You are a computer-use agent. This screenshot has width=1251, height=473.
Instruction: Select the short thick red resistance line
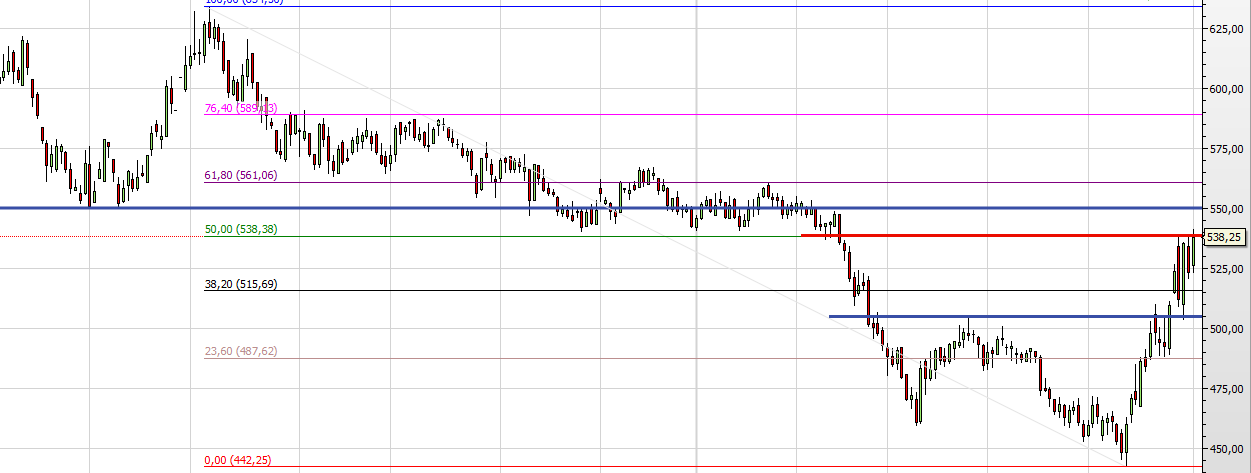(x=1000, y=235)
